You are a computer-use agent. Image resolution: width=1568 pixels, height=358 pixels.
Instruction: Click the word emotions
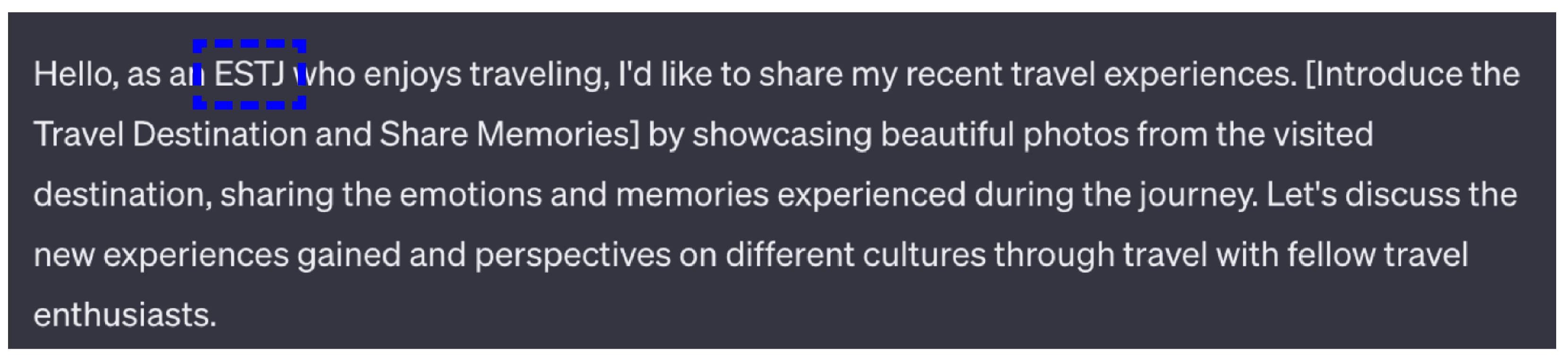470,195
